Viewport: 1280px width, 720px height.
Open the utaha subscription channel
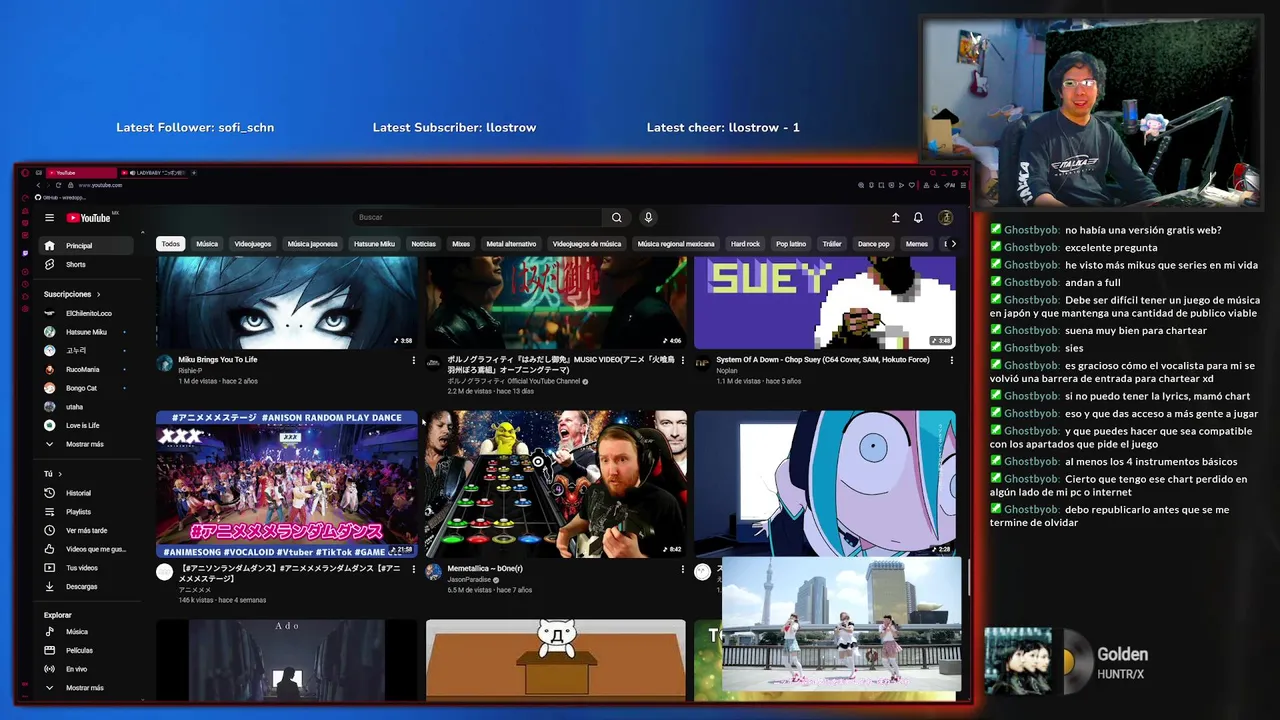point(86,407)
